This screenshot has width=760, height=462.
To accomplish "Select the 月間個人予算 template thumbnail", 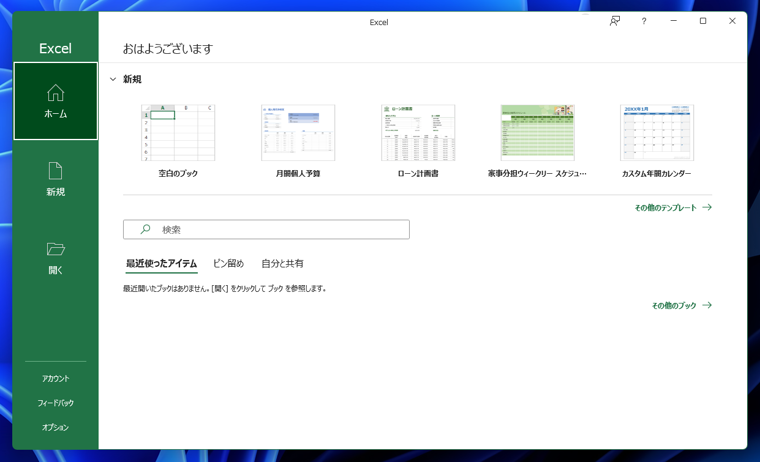I will click(x=298, y=132).
